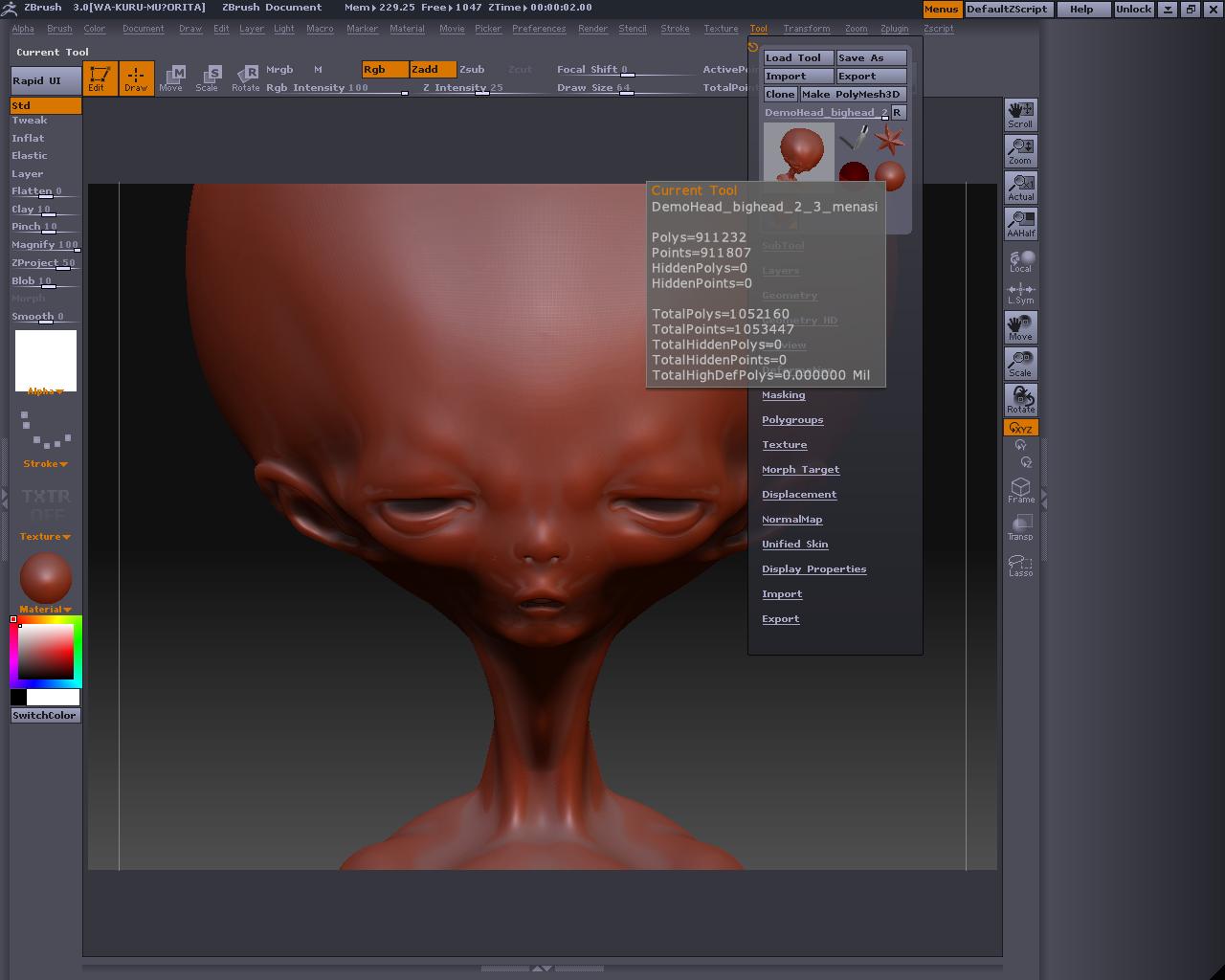
Task: Click the Frame cube icon
Action: (1020, 491)
